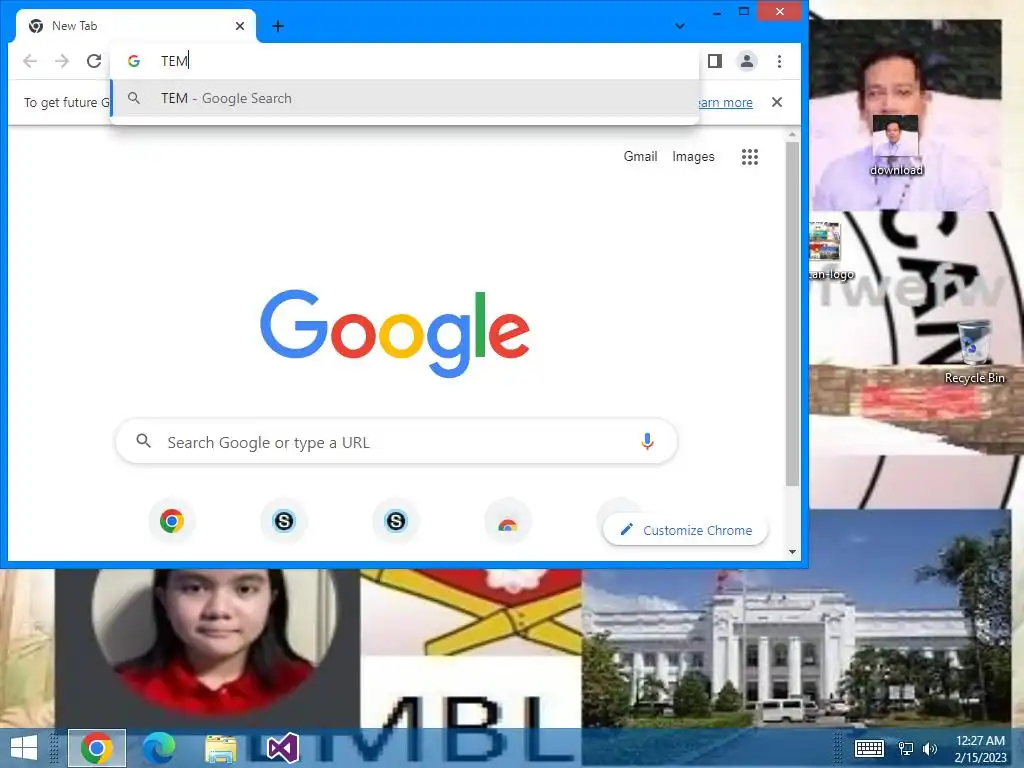Maximize the Chrome window

point(743,12)
